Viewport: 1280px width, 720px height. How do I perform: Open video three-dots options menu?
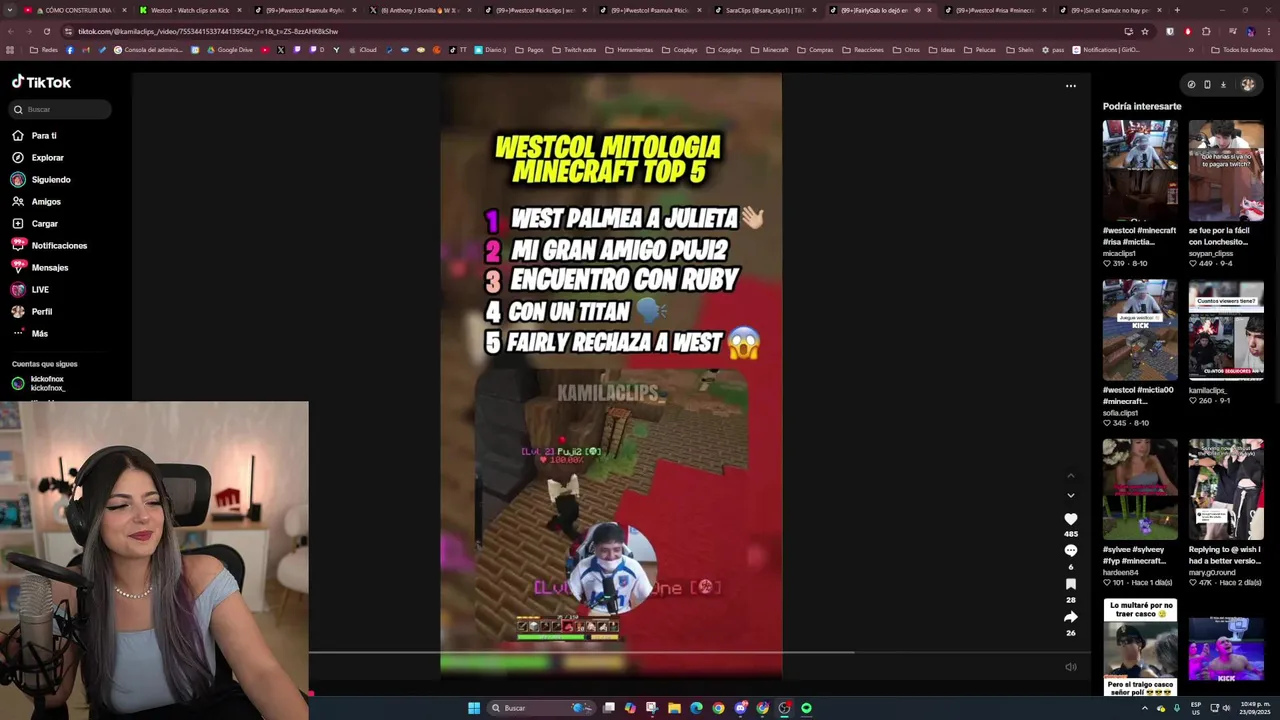click(x=1070, y=86)
